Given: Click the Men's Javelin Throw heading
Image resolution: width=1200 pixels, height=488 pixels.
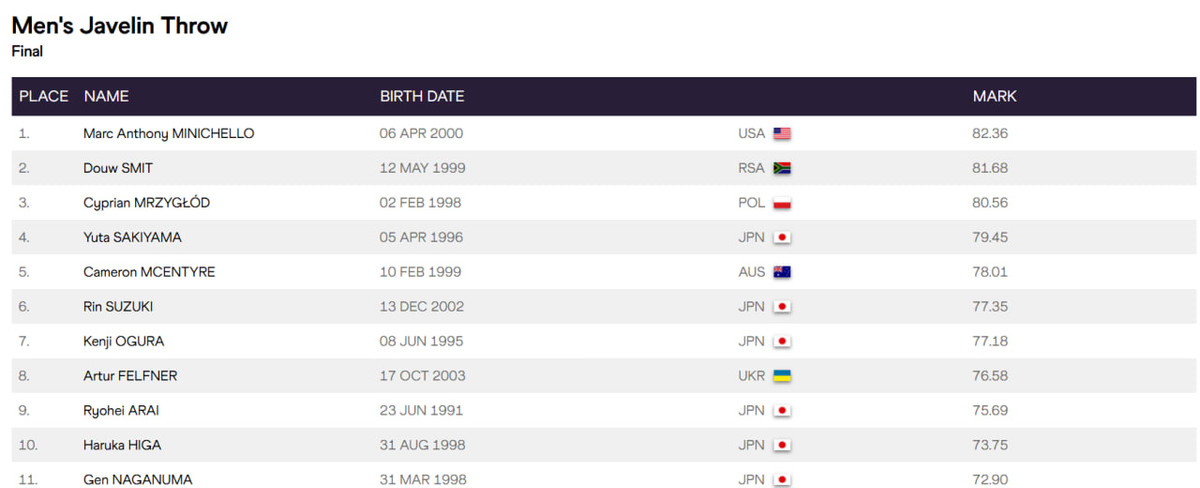Looking at the screenshot, I should pyautogui.click(x=120, y=26).
